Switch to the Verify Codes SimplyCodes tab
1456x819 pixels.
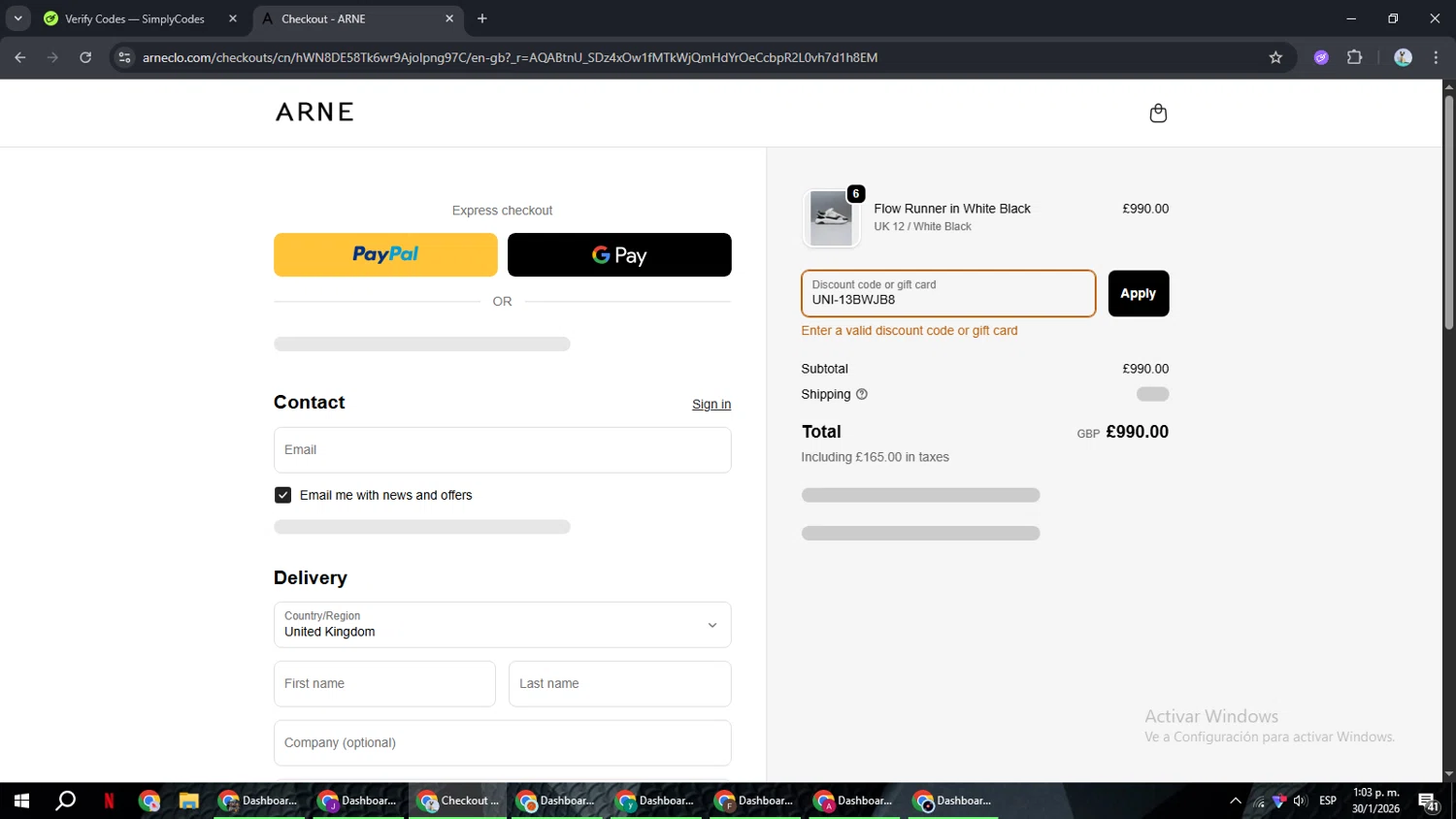pos(136,18)
